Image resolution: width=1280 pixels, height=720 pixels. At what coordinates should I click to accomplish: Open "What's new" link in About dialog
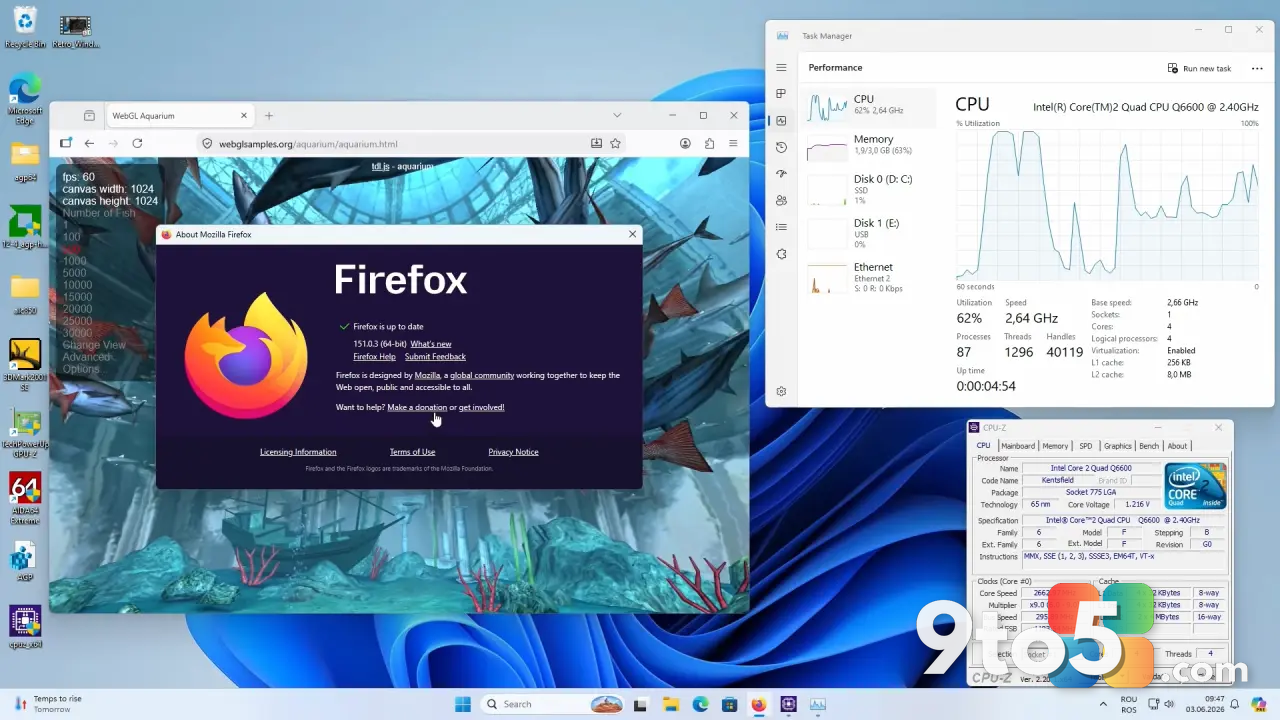click(x=431, y=344)
